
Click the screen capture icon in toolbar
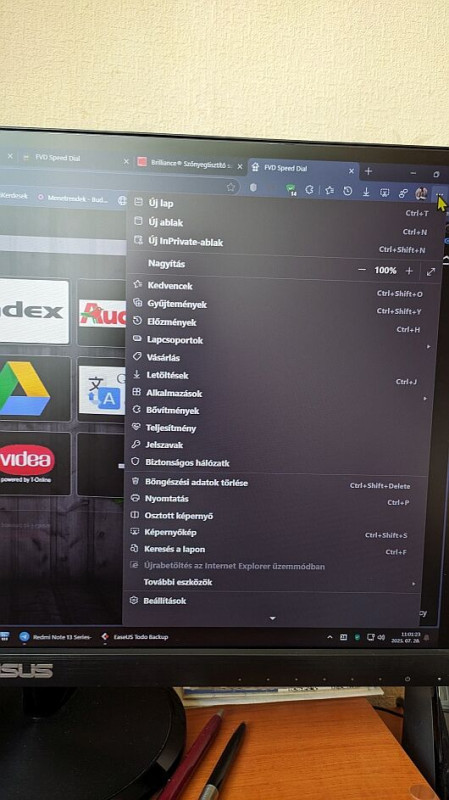384,192
